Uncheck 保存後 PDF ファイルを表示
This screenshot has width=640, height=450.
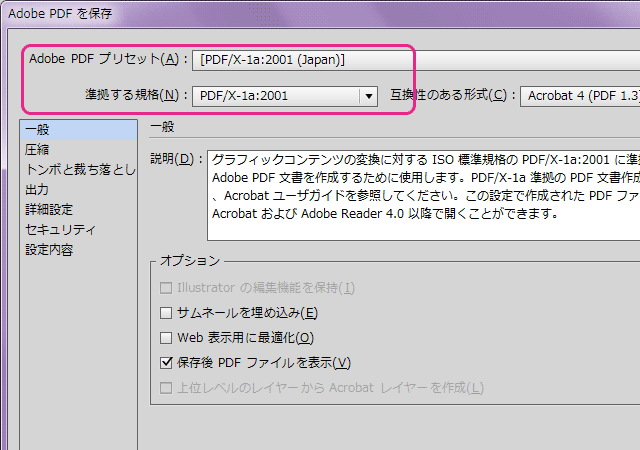tap(166, 363)
